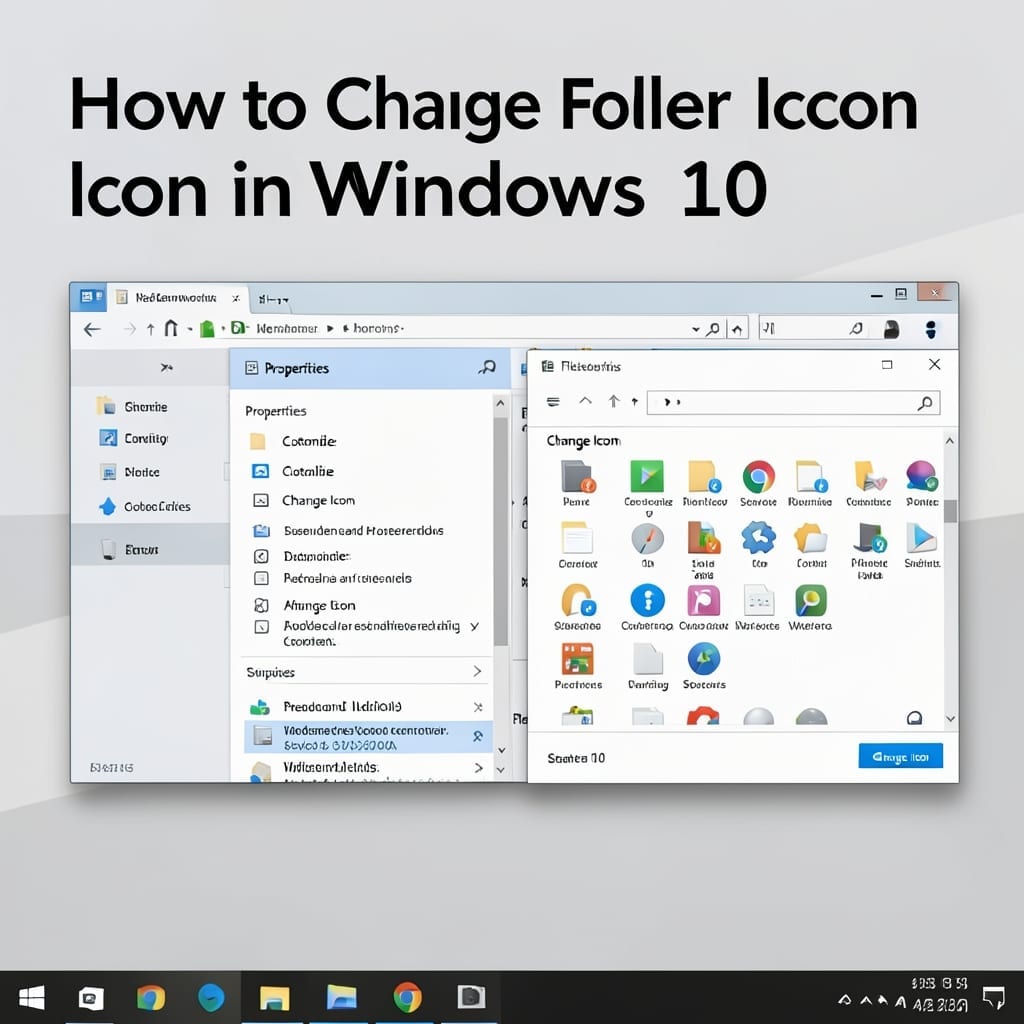Screen dimensions: 1024x1024
Task: Select highlighted Viiodemednes row in Properties
Action: click(368, 737)
